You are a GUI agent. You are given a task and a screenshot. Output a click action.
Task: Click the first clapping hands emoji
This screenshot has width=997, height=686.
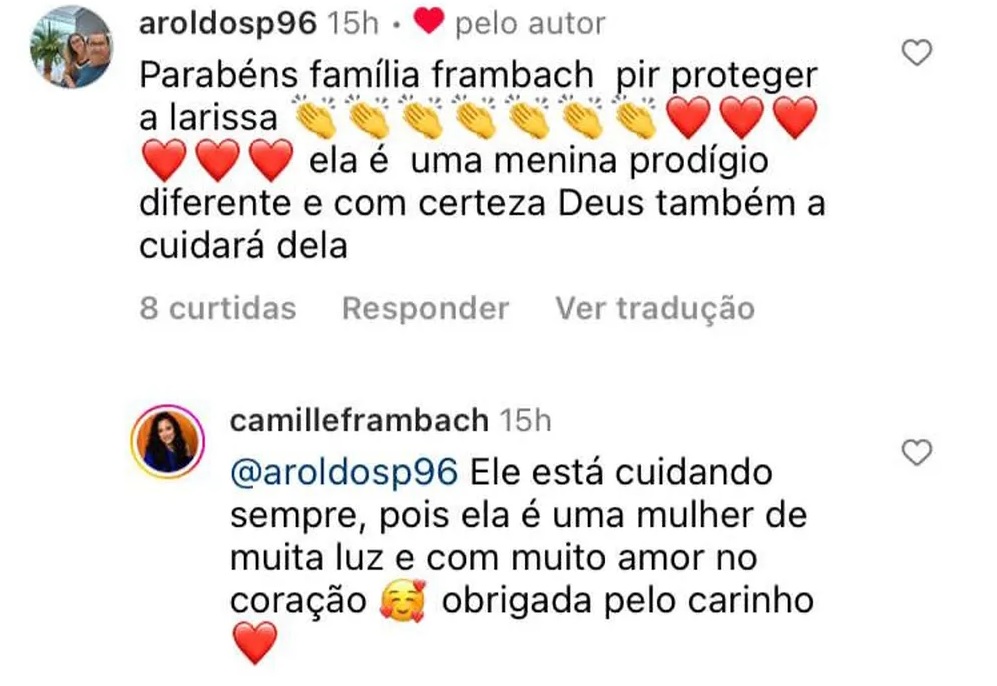(316, 117)
